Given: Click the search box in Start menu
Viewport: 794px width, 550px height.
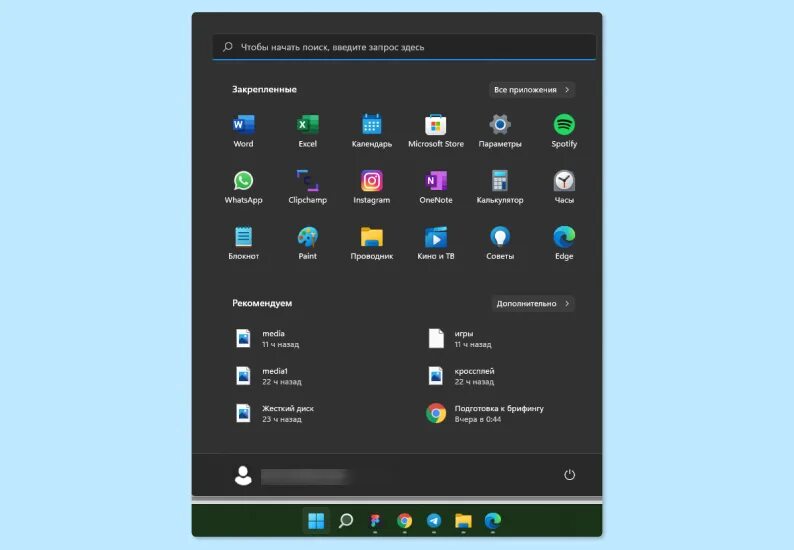Looking at the screenshot, I should 404,47.
